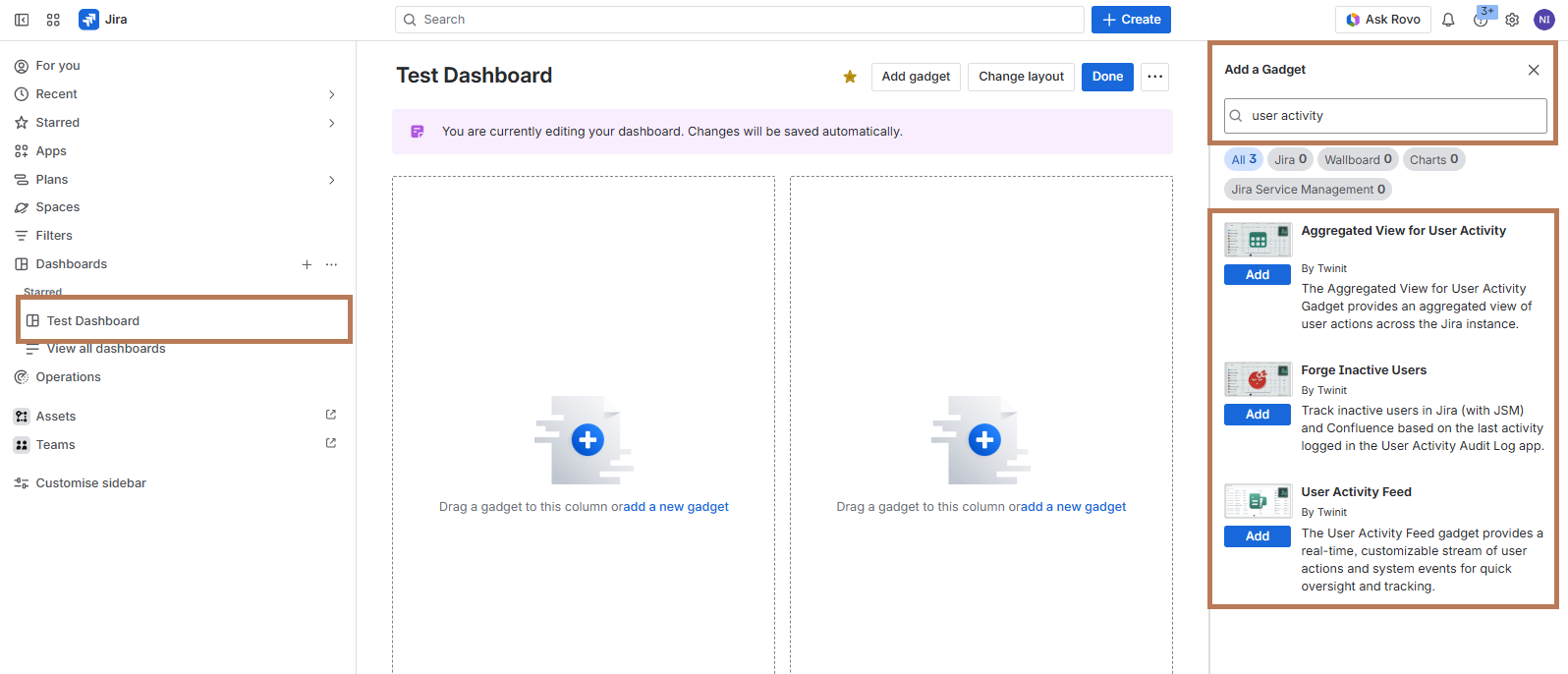This screenshot has height=674, width=1568.
Task: Add the Aggregated View for User Activity gadget
Action: coord(1258,275)
